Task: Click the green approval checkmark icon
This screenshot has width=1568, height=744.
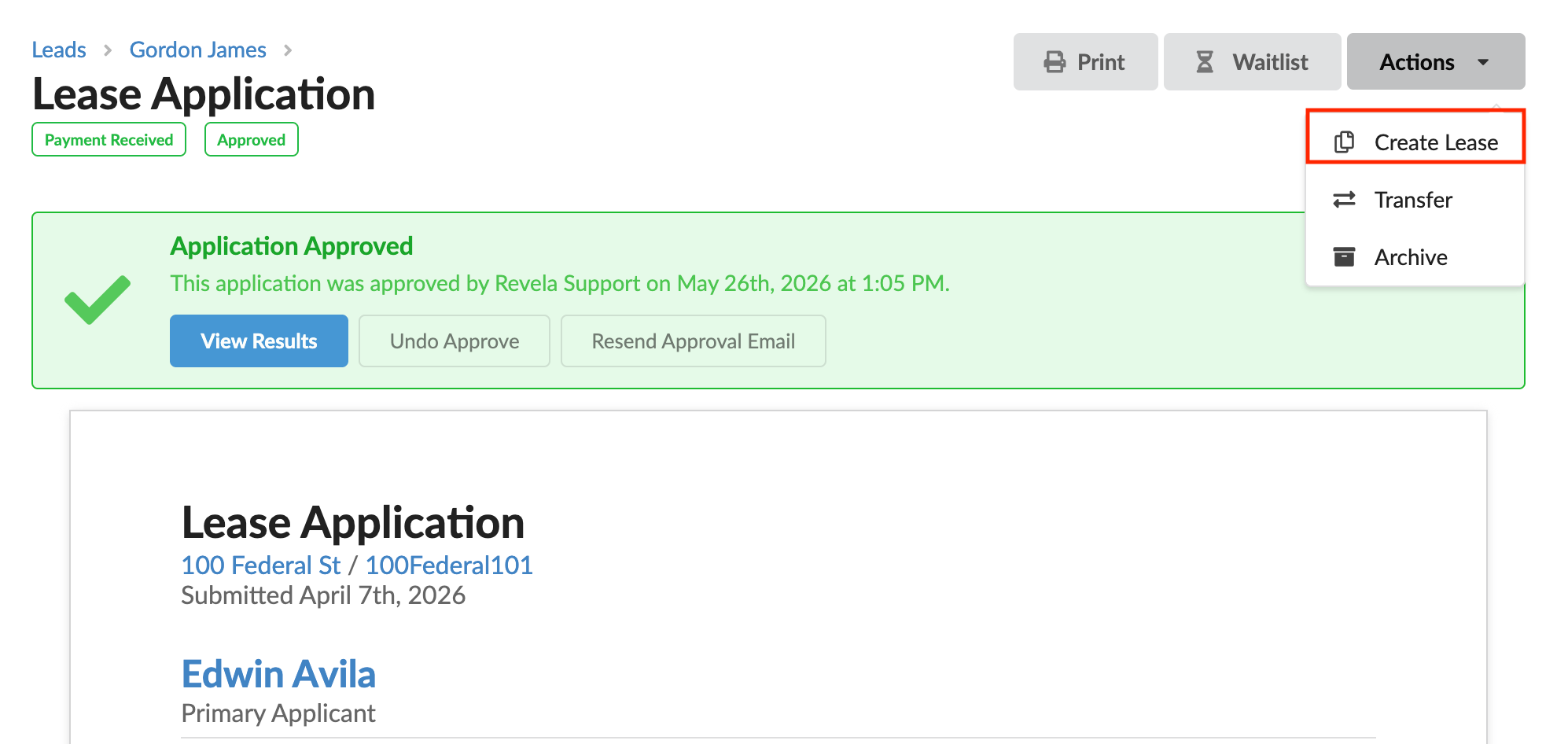Action: pos(98,300)
